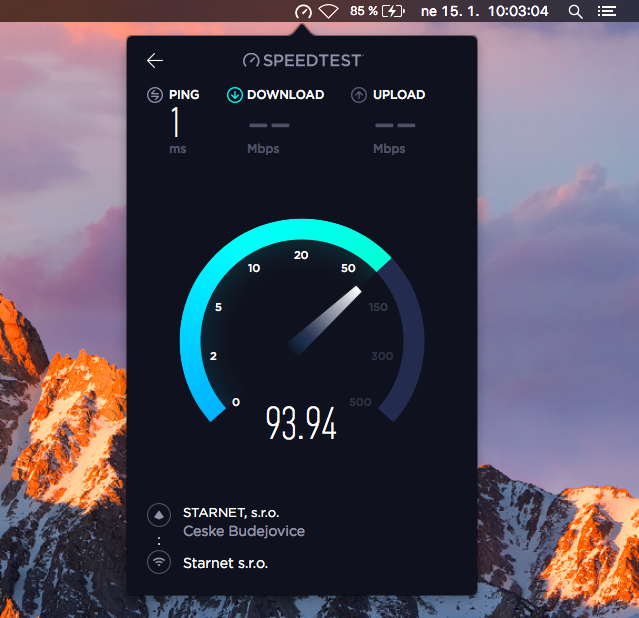Viewport: 639px width, 618px height.
Task: Click the UPLOAD arrow icon
Action: coord(359,95)
